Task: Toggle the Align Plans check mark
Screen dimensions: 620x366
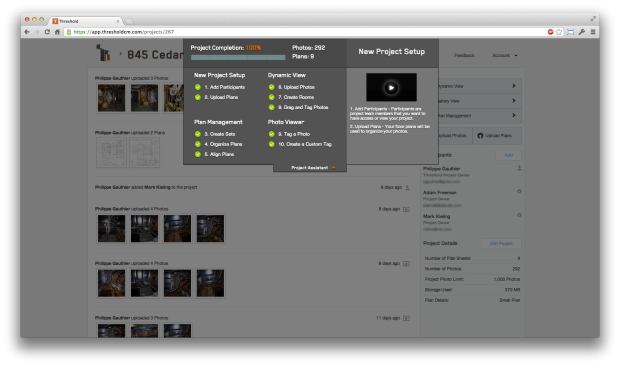Action: tap(198, 154)
